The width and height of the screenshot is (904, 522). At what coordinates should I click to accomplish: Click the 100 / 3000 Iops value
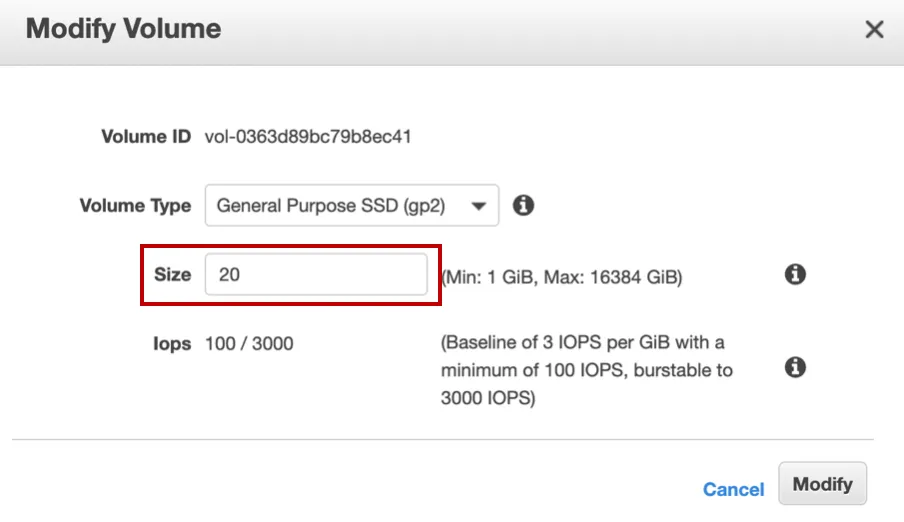(x=249, y=344)
